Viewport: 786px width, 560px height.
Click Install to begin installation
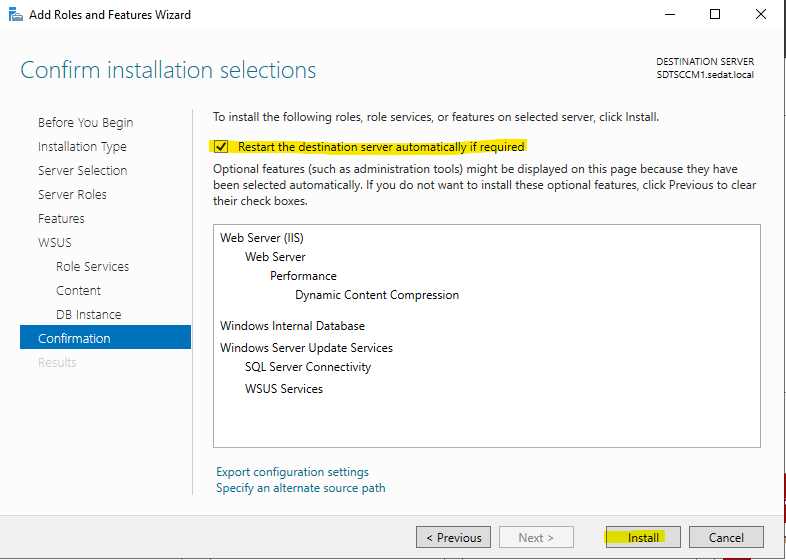point(643,537)
